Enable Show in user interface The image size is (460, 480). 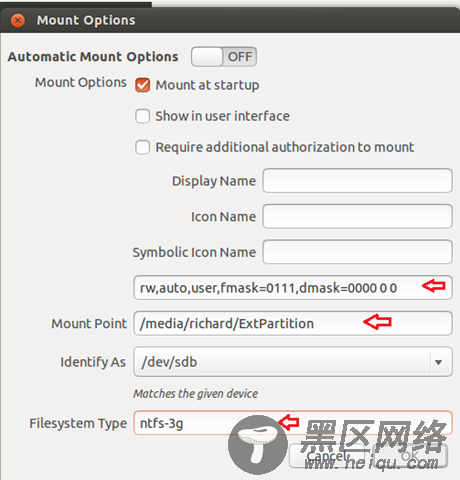click(142, 116)
